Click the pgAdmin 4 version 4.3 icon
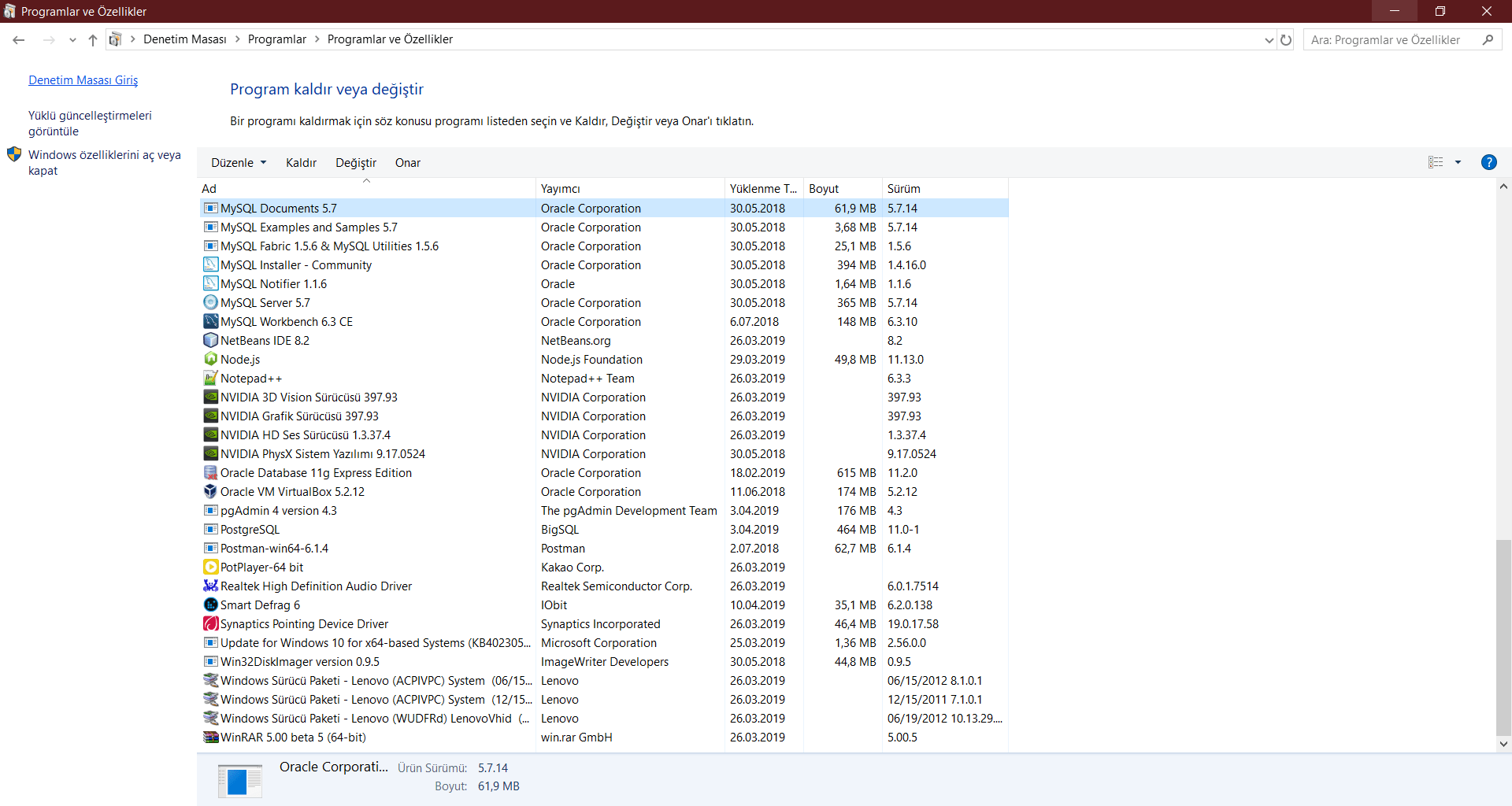The height and width of the screenshot is (806, 1512). tap(210, 510)
